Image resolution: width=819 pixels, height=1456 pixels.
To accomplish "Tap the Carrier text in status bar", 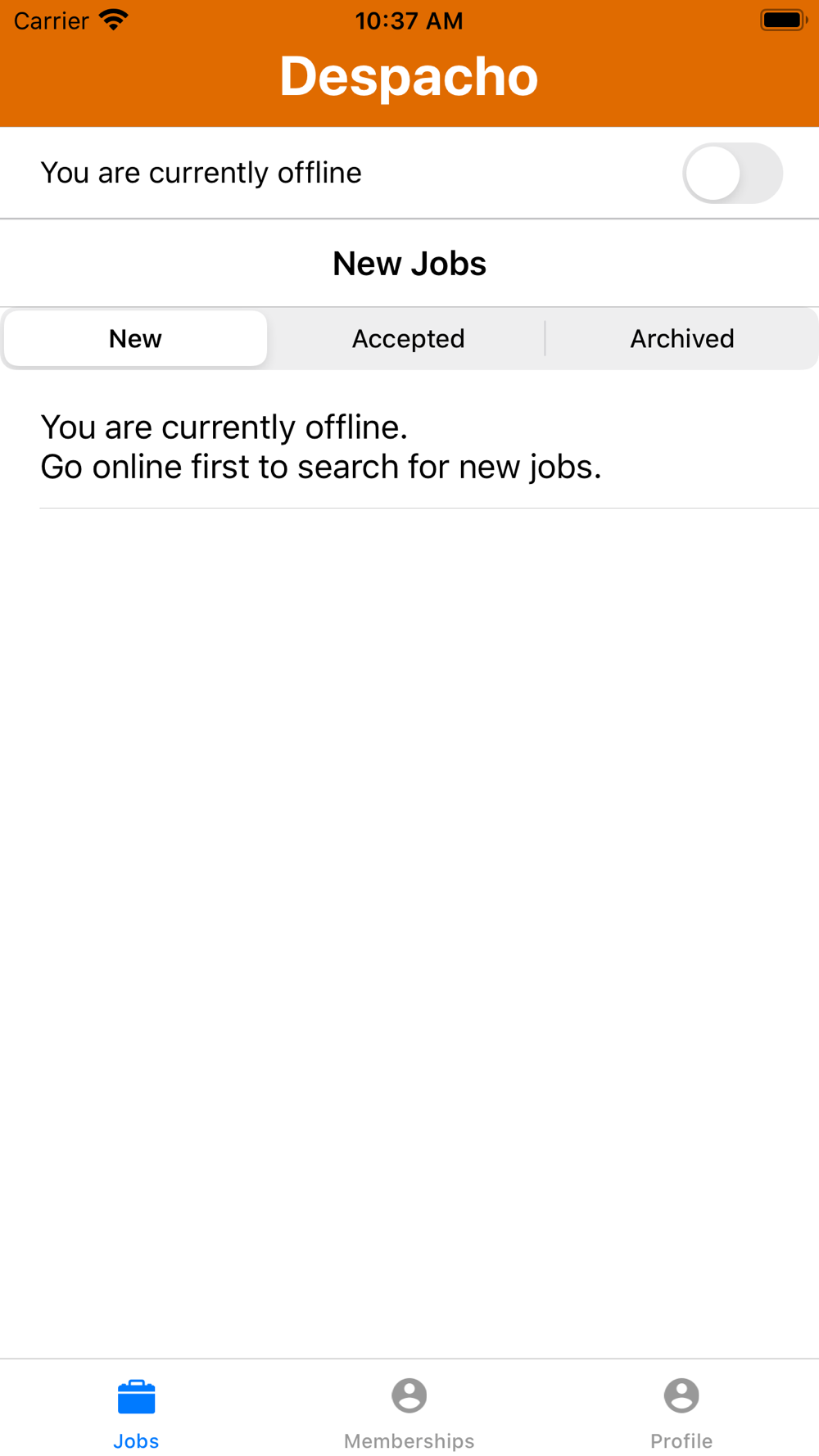I will click(51, 20).
